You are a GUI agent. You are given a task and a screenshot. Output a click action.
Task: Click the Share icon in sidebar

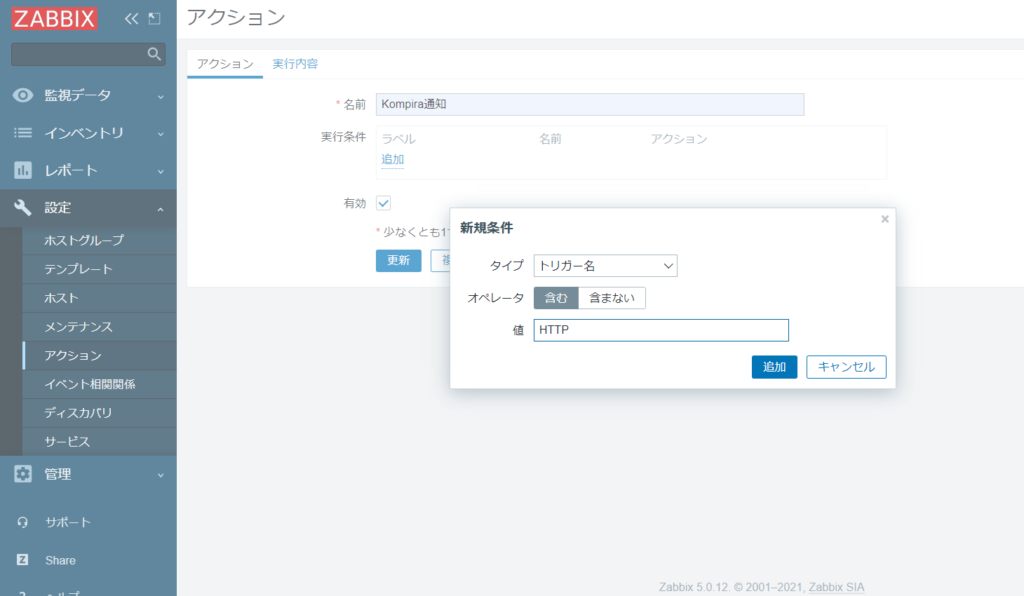[22, 560]
